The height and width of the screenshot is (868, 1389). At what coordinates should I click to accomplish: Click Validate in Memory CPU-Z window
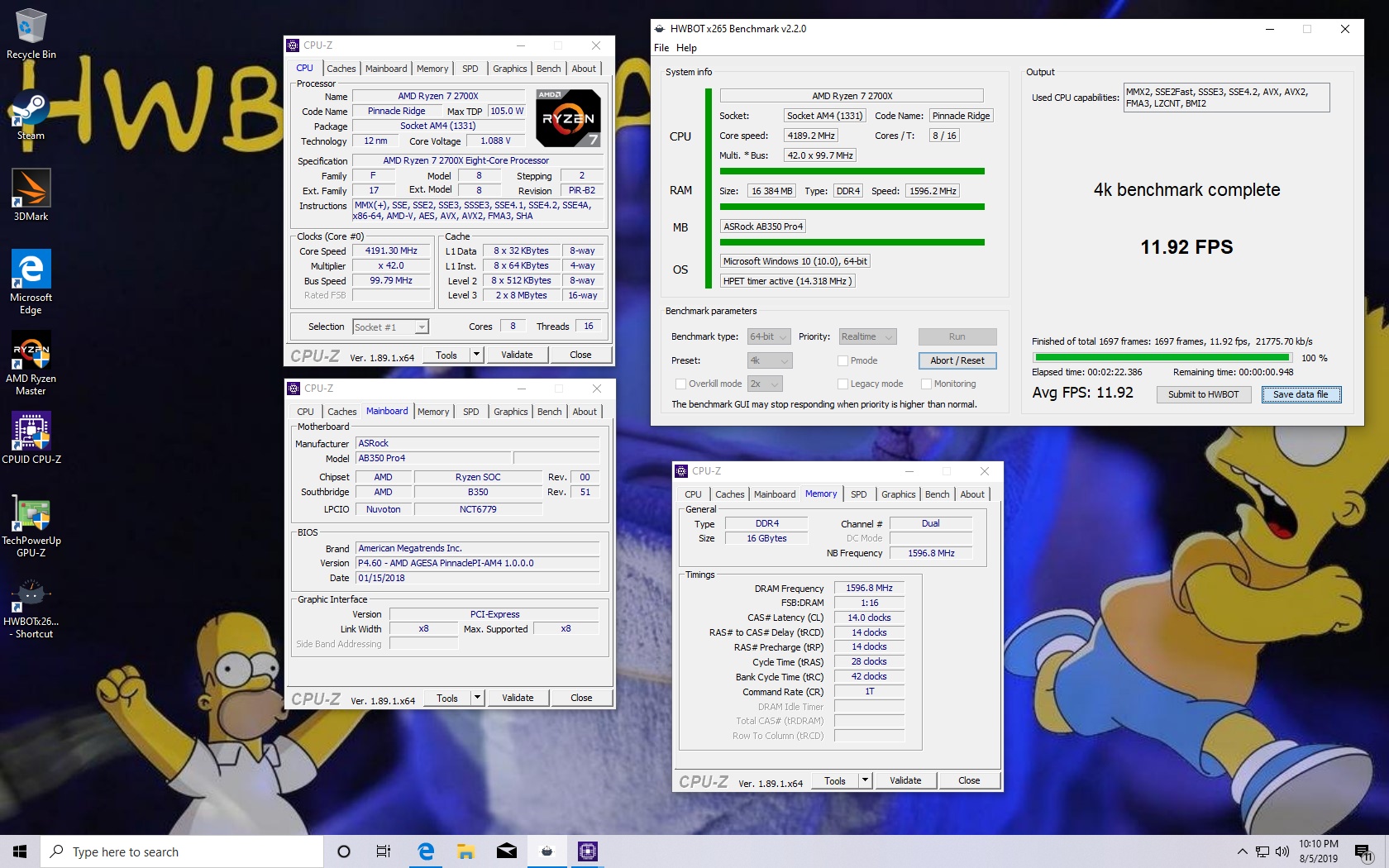pos(905,780)
